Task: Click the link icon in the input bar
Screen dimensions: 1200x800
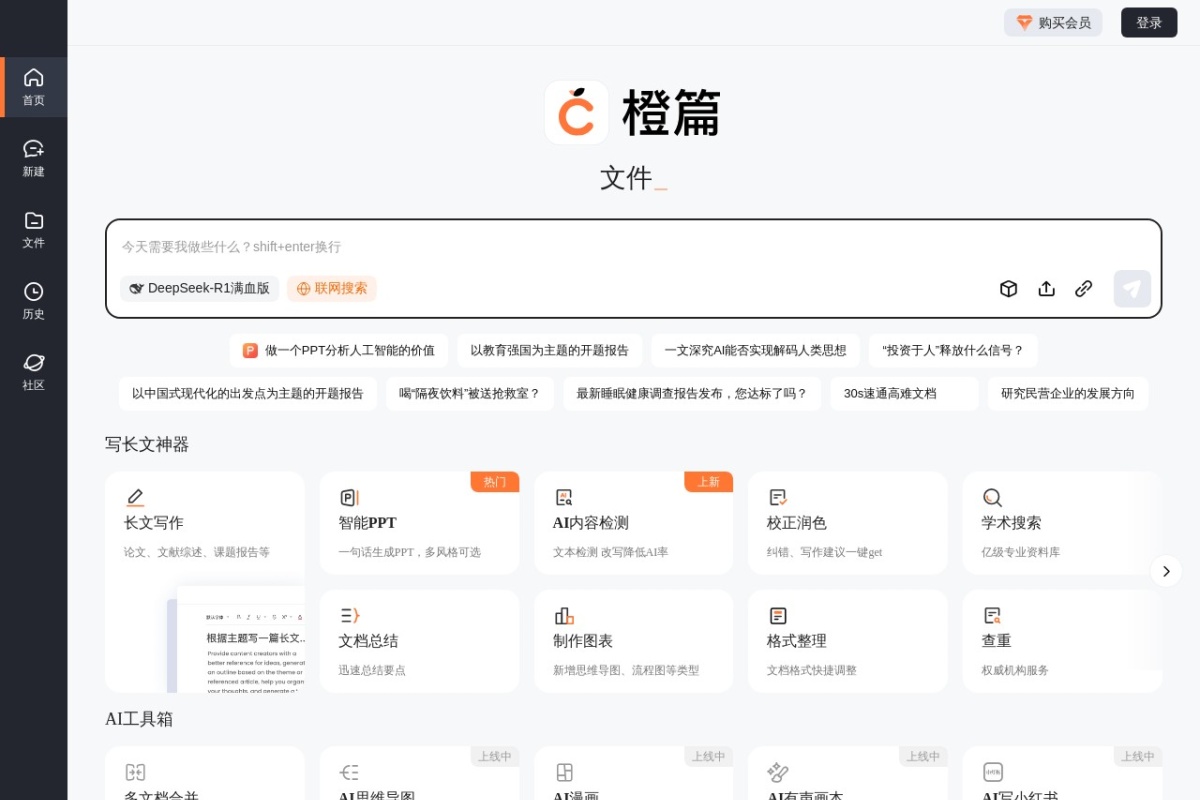Action: pos(1083,288)
